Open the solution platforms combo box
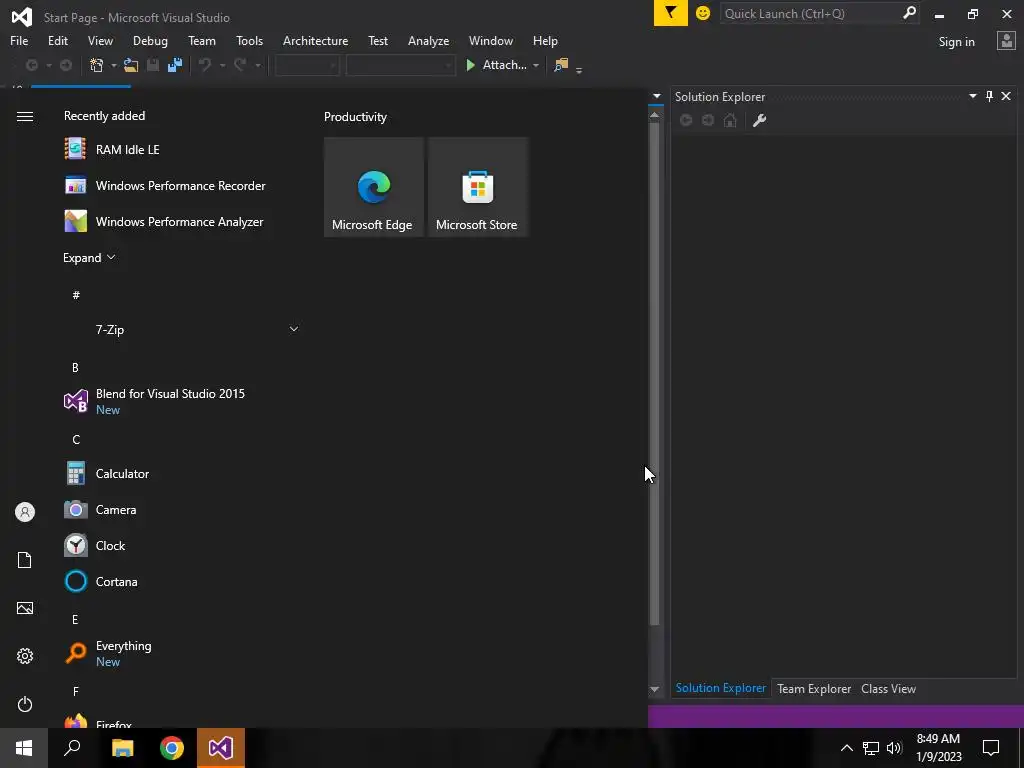Screen dimensions: 1024x768 pos(400,65)
